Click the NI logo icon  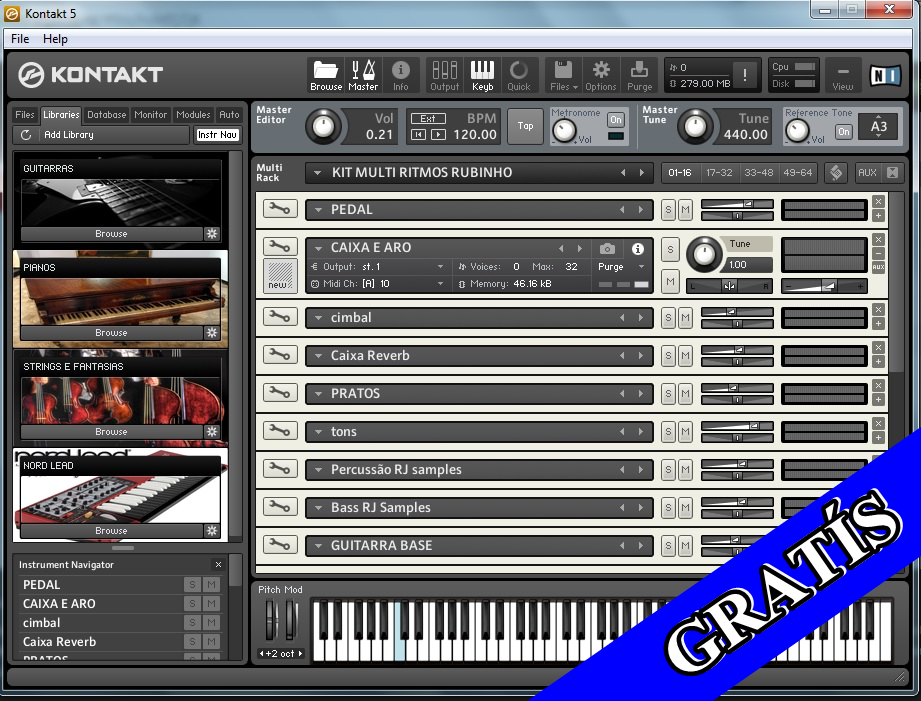coord(885,75)
